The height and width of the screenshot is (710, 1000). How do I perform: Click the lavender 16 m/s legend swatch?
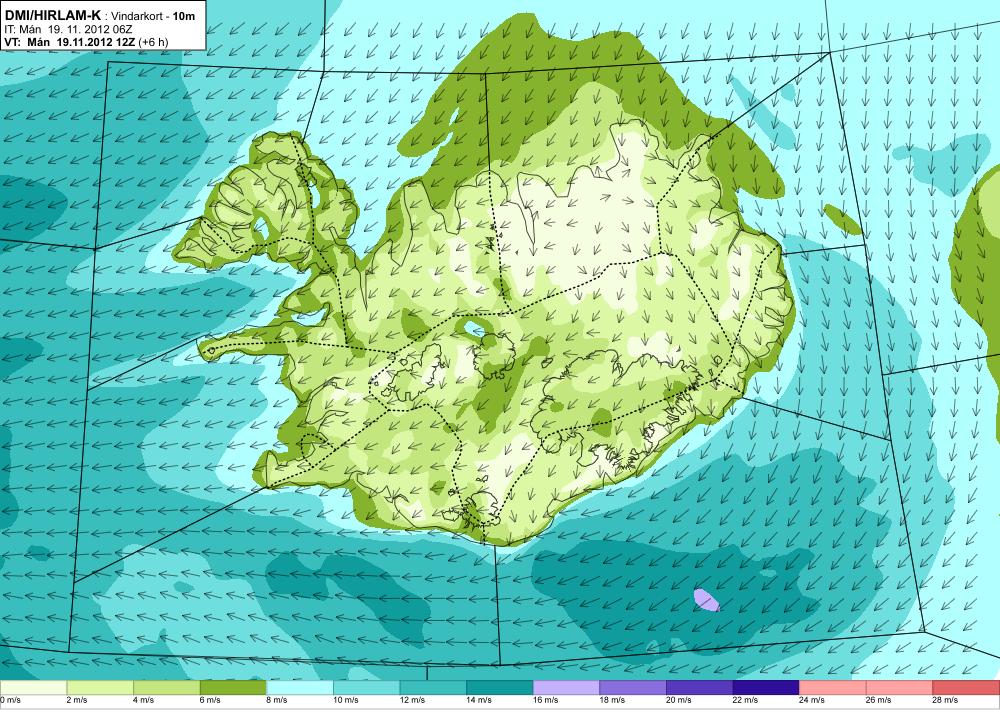click(566, 687)
